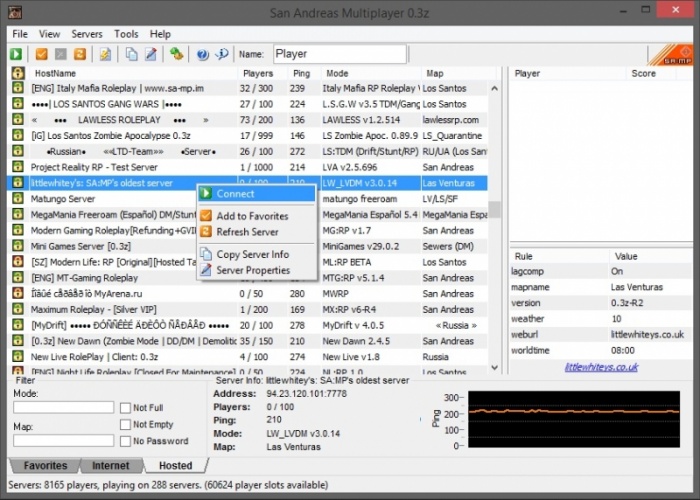Click the orange checkmark Add Server toolbar icon
This screenshot has height=500, width=700.
[42, 54]
